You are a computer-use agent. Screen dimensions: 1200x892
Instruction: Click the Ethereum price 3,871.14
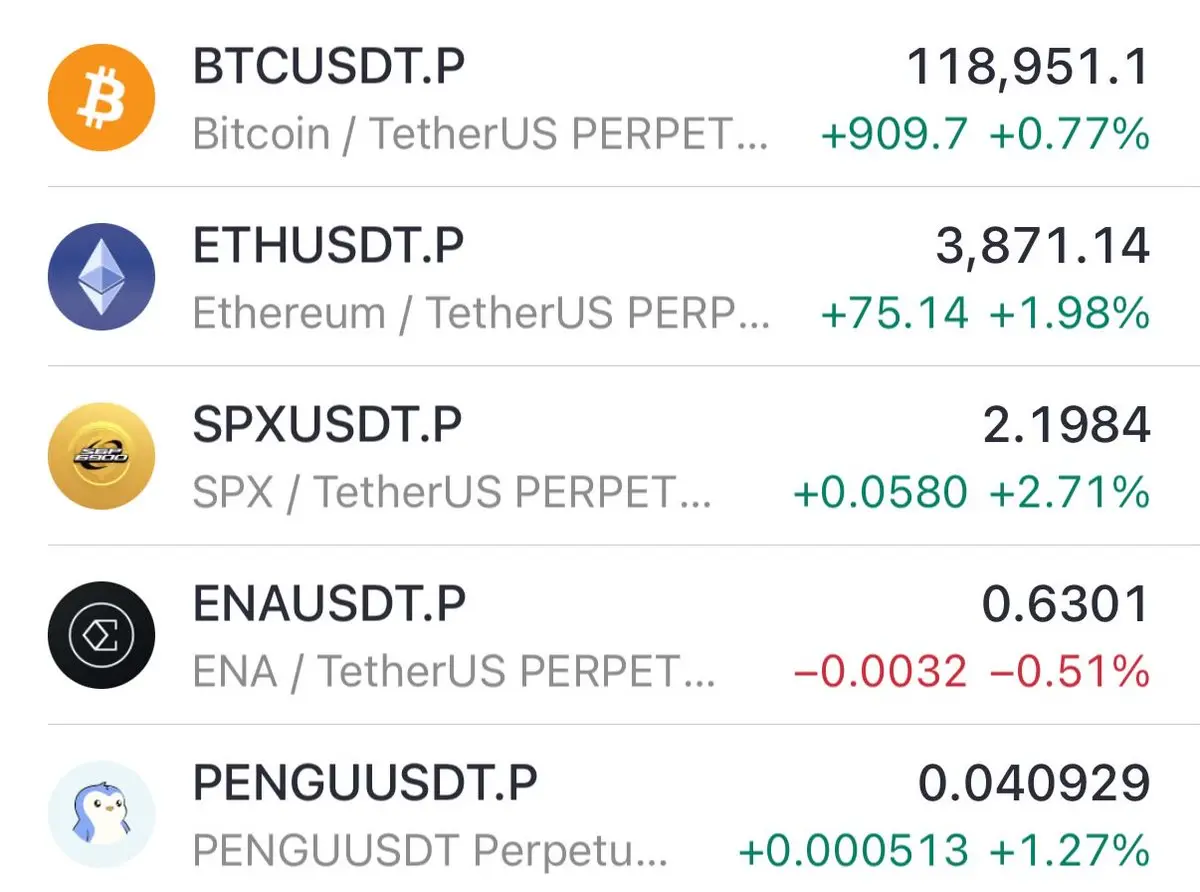pos(1043,247)
